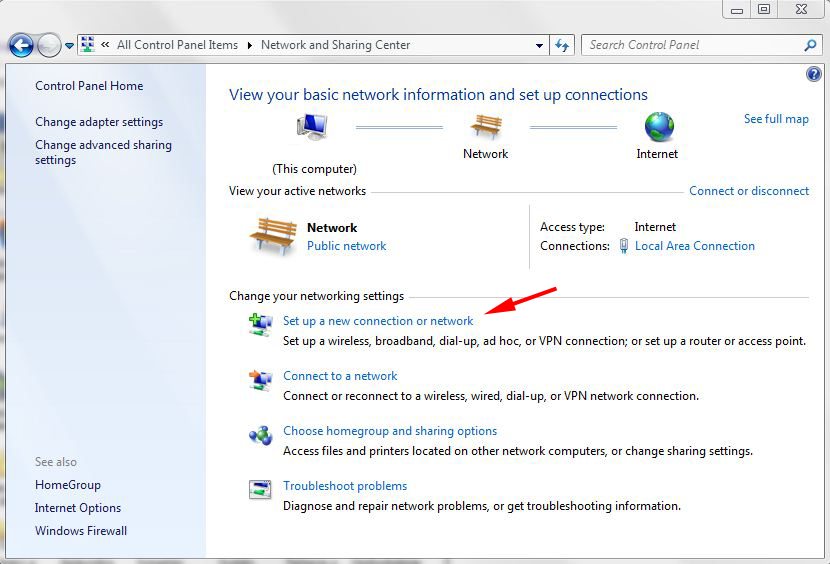Click the blue Back navigation arrow
The image size is (830, 564).
tap(21, 46)
